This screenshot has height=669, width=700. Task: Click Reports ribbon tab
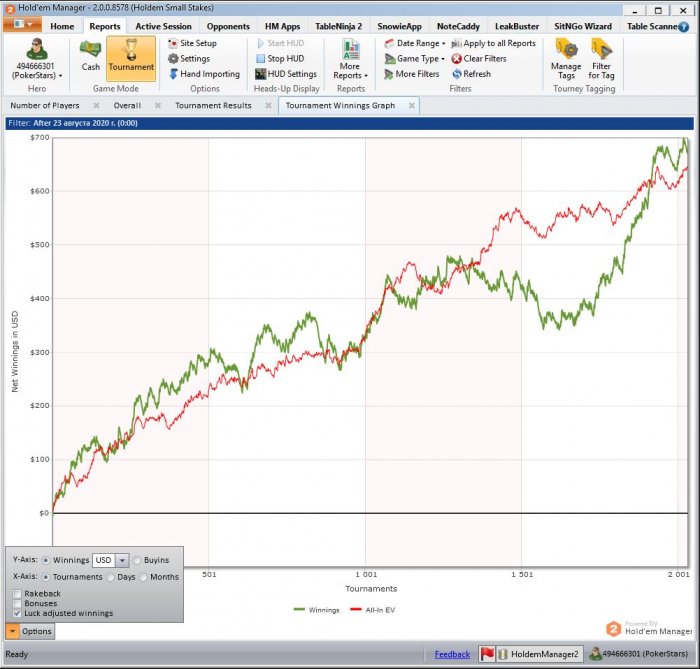[x=104, y=26]
